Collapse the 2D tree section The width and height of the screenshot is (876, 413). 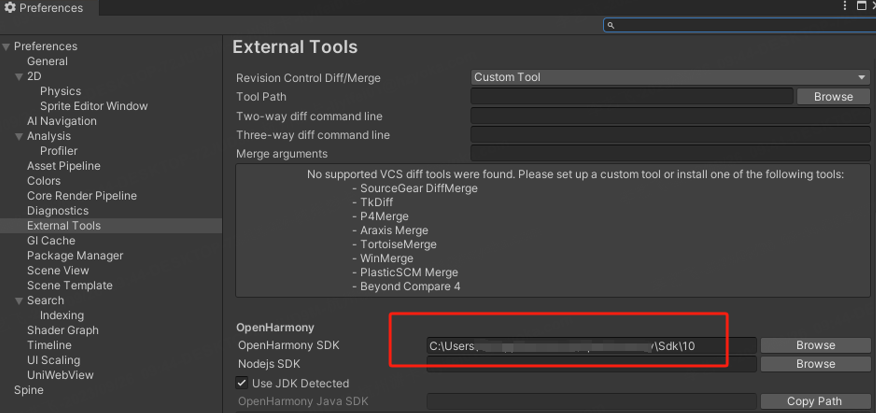point(19,77)
